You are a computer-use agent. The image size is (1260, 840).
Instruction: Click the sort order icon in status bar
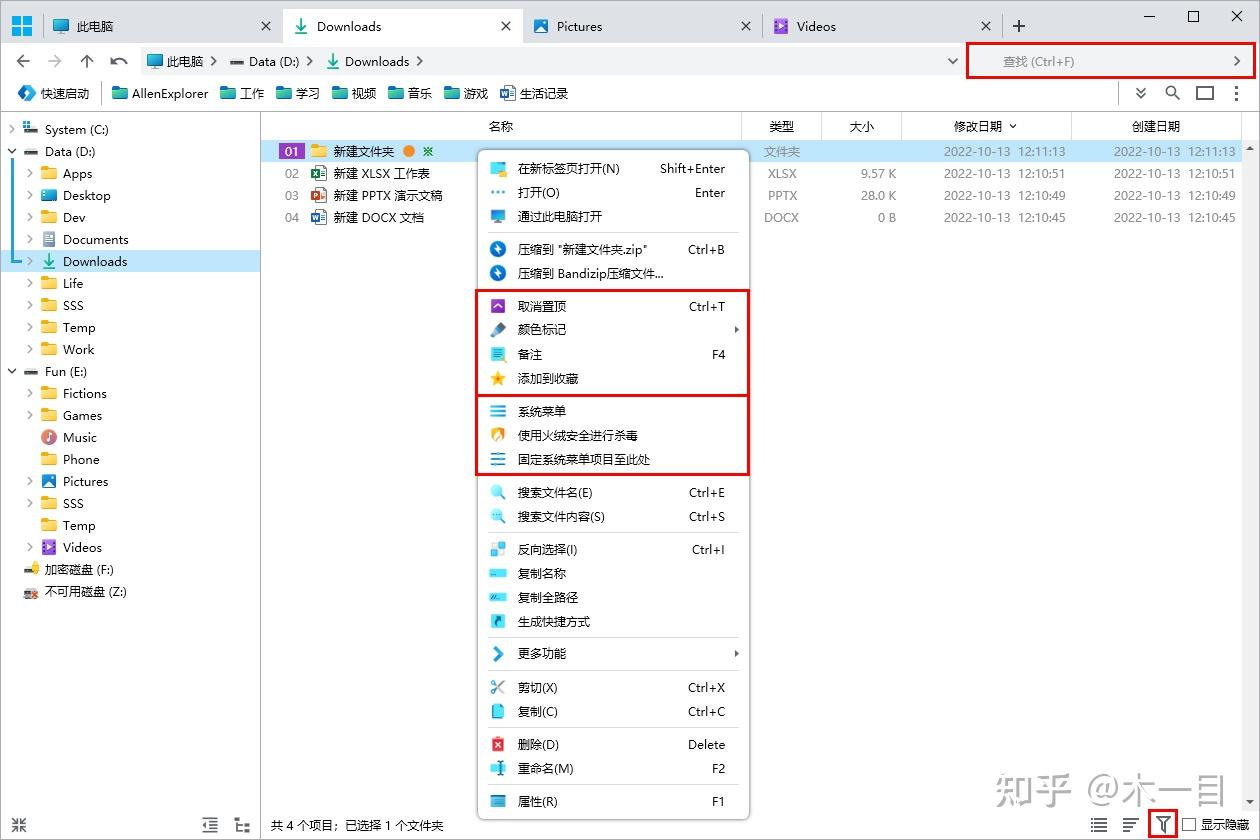click(1130, 823)
